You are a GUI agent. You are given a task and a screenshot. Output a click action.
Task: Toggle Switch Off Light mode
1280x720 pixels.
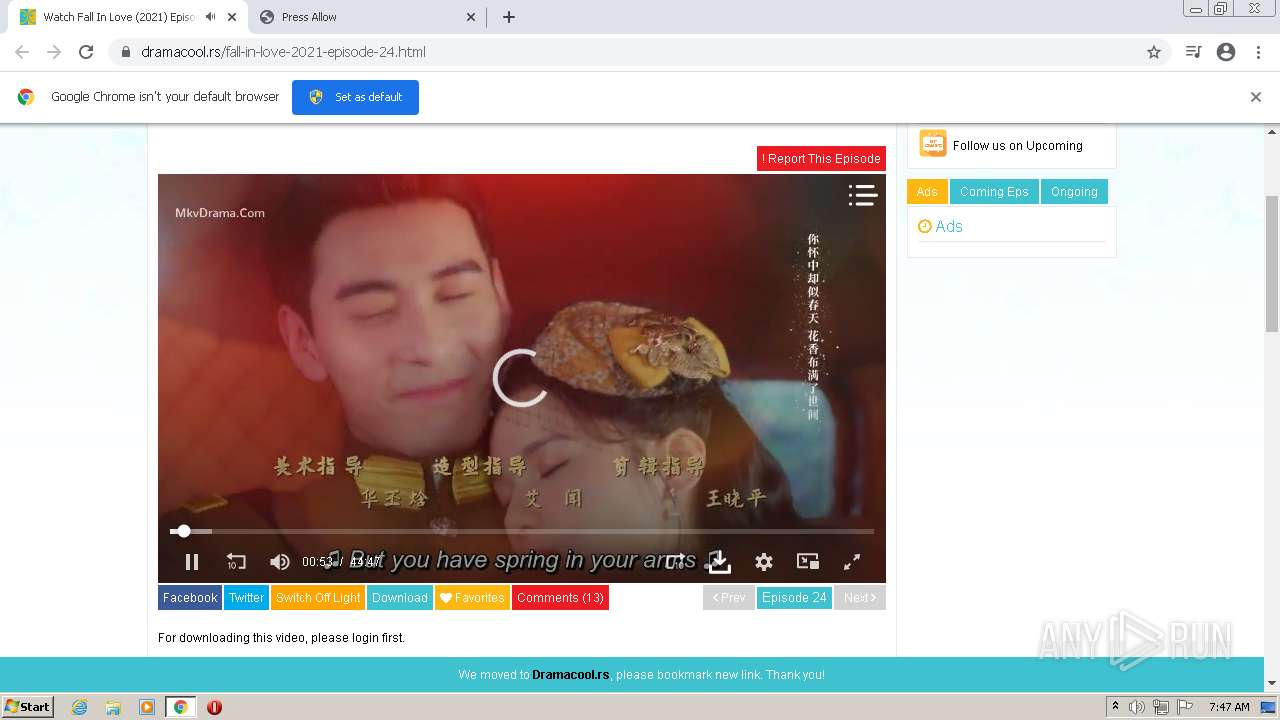click(318, 598)
